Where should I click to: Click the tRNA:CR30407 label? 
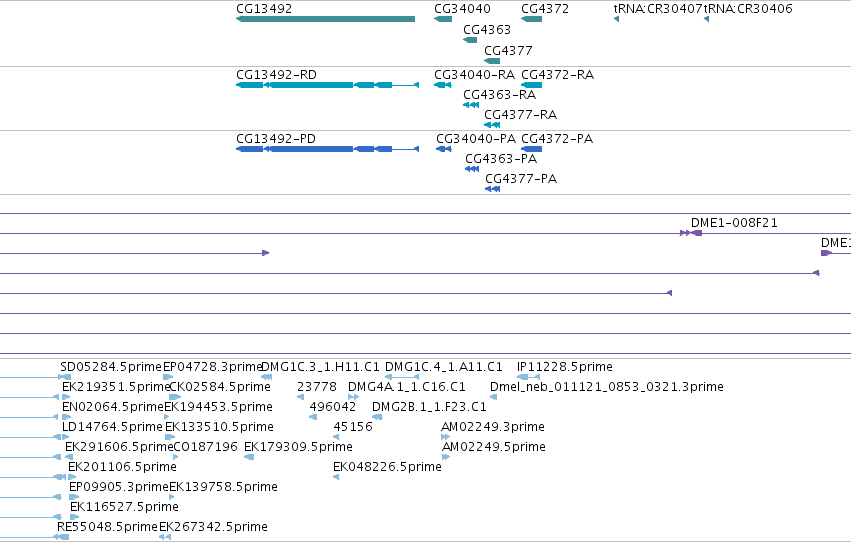point(657,9)
